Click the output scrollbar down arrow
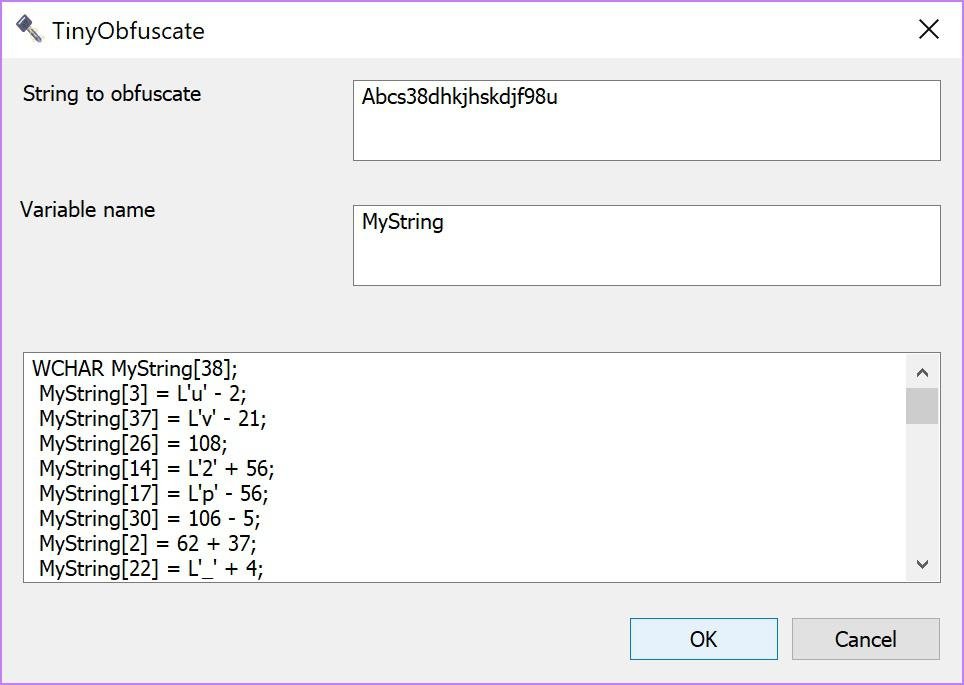The width and height of the screenshot is (964, 685). point(922,564)
